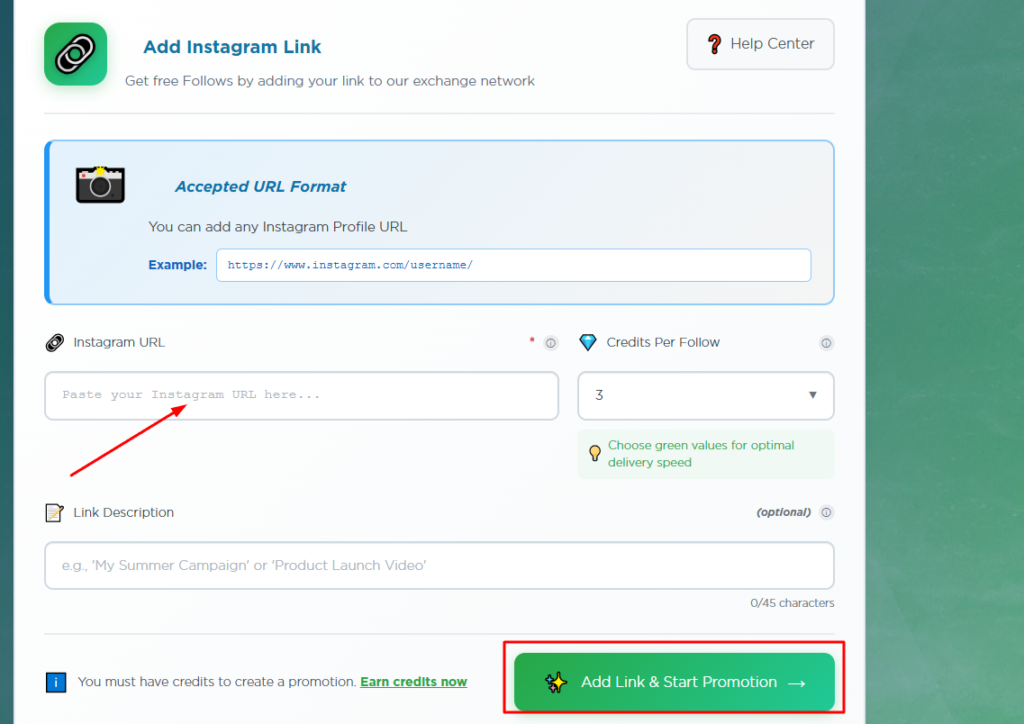Click Add Link & Start Promotion
This screenshot has width=1024, height=724.
coord(673,681)
